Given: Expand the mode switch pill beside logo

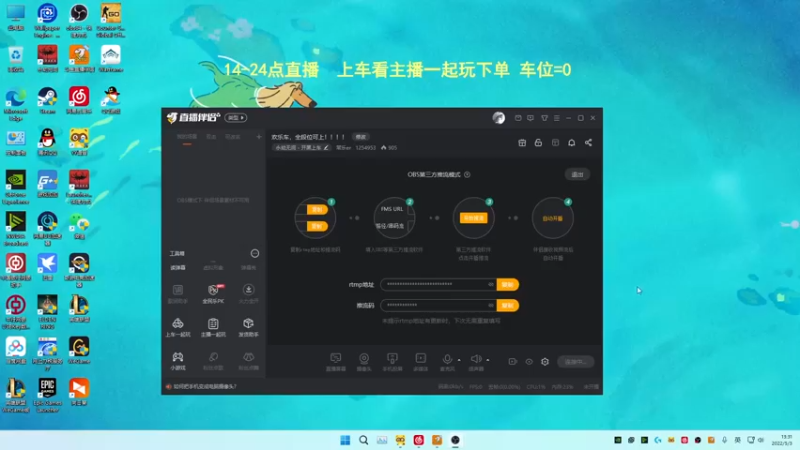Looking at the screenshot, I should (x=236, y=118).
